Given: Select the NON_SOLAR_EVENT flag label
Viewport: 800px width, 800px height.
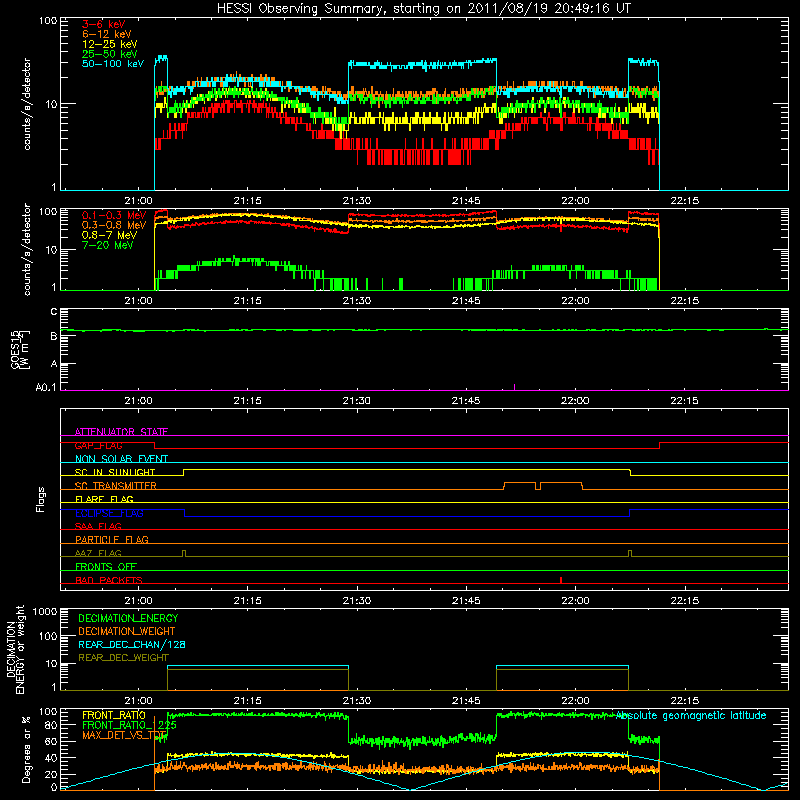Looking at the screenshot, I should [121, 459].
